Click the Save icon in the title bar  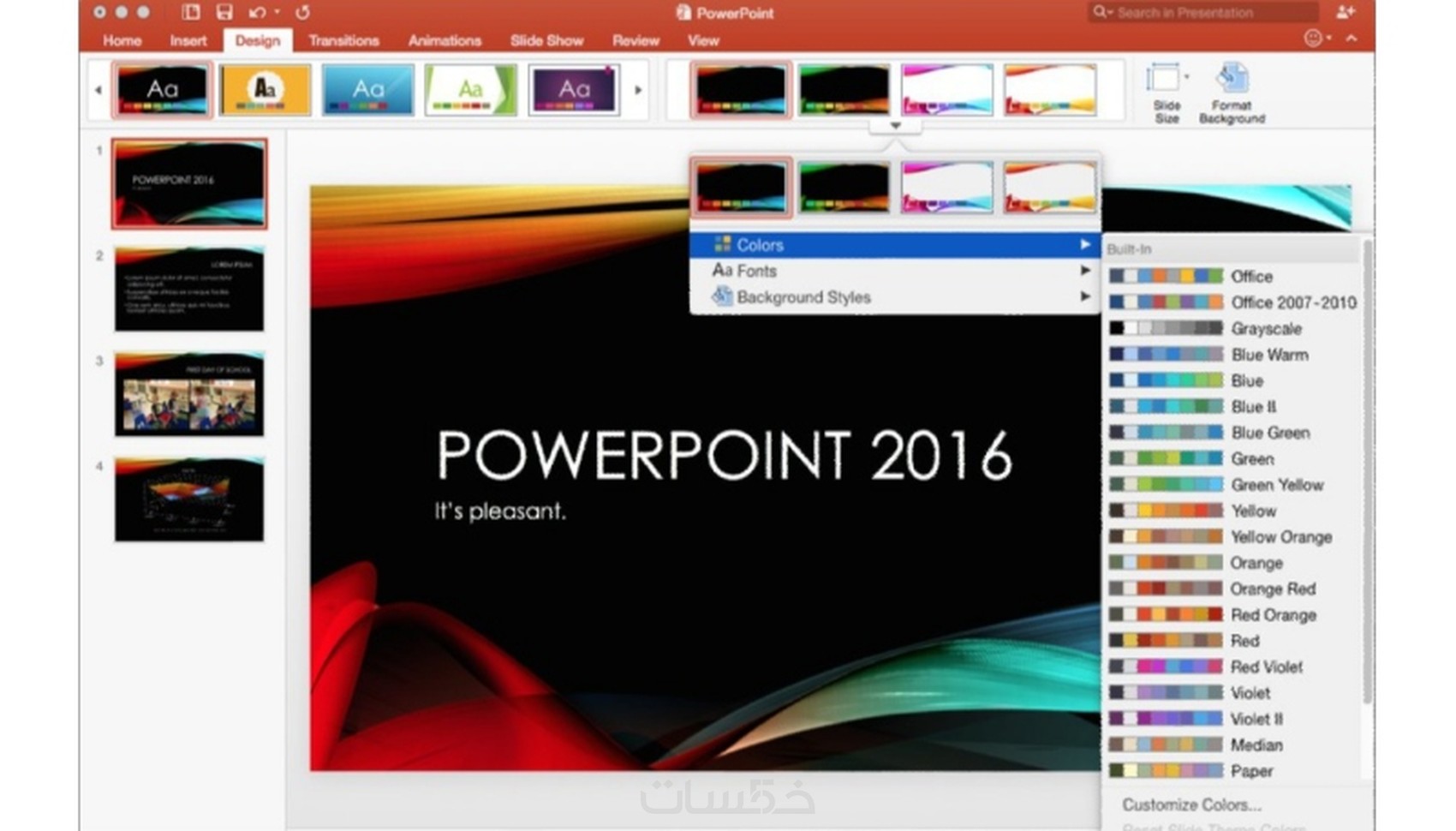224,12
